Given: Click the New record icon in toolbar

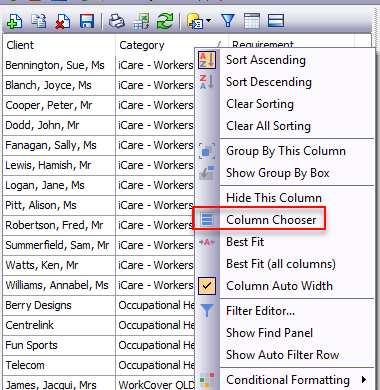Looking at the screenshot, I should point(15,21).
